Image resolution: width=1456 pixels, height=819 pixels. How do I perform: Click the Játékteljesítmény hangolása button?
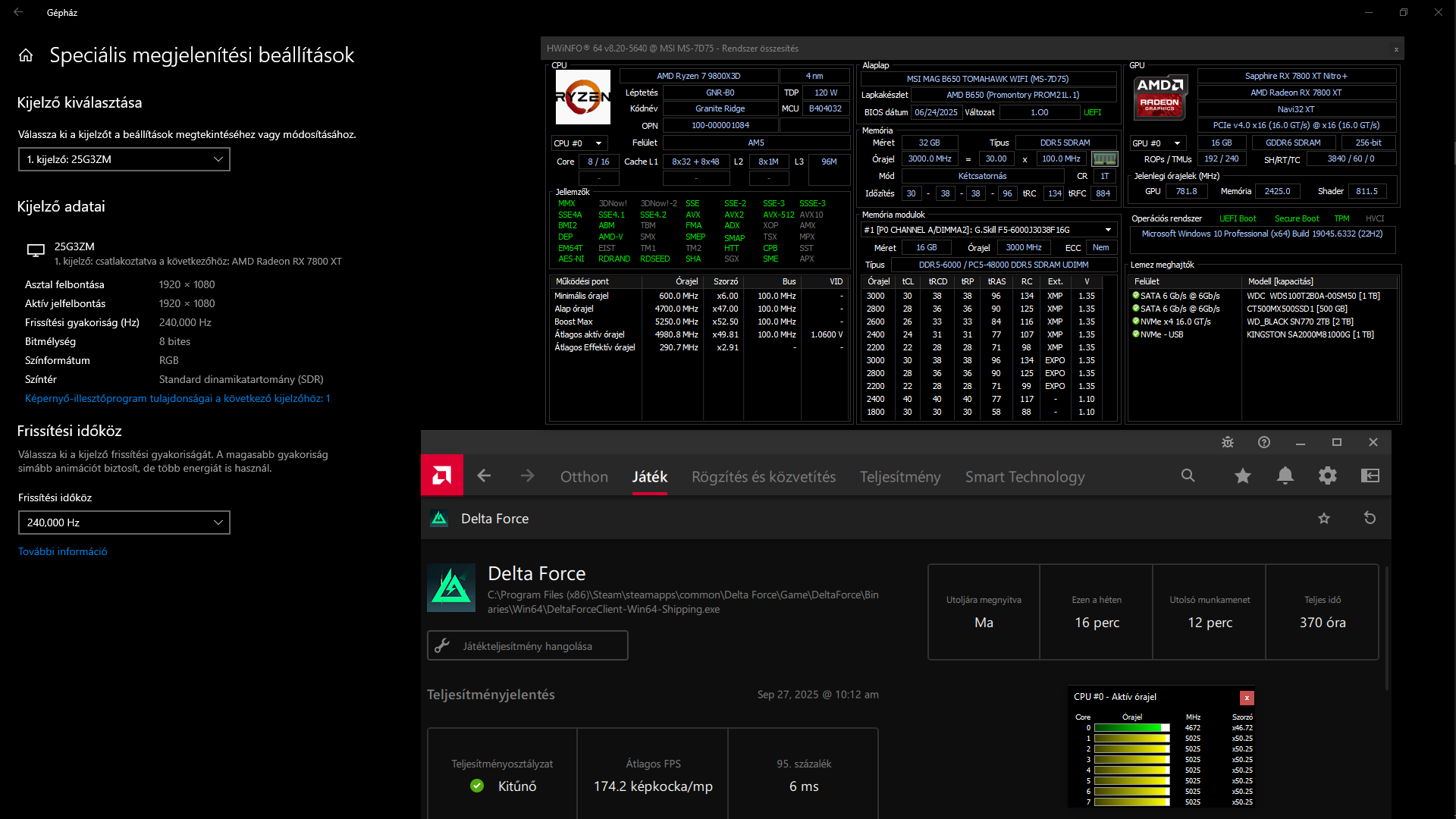[x=527, y=646]
